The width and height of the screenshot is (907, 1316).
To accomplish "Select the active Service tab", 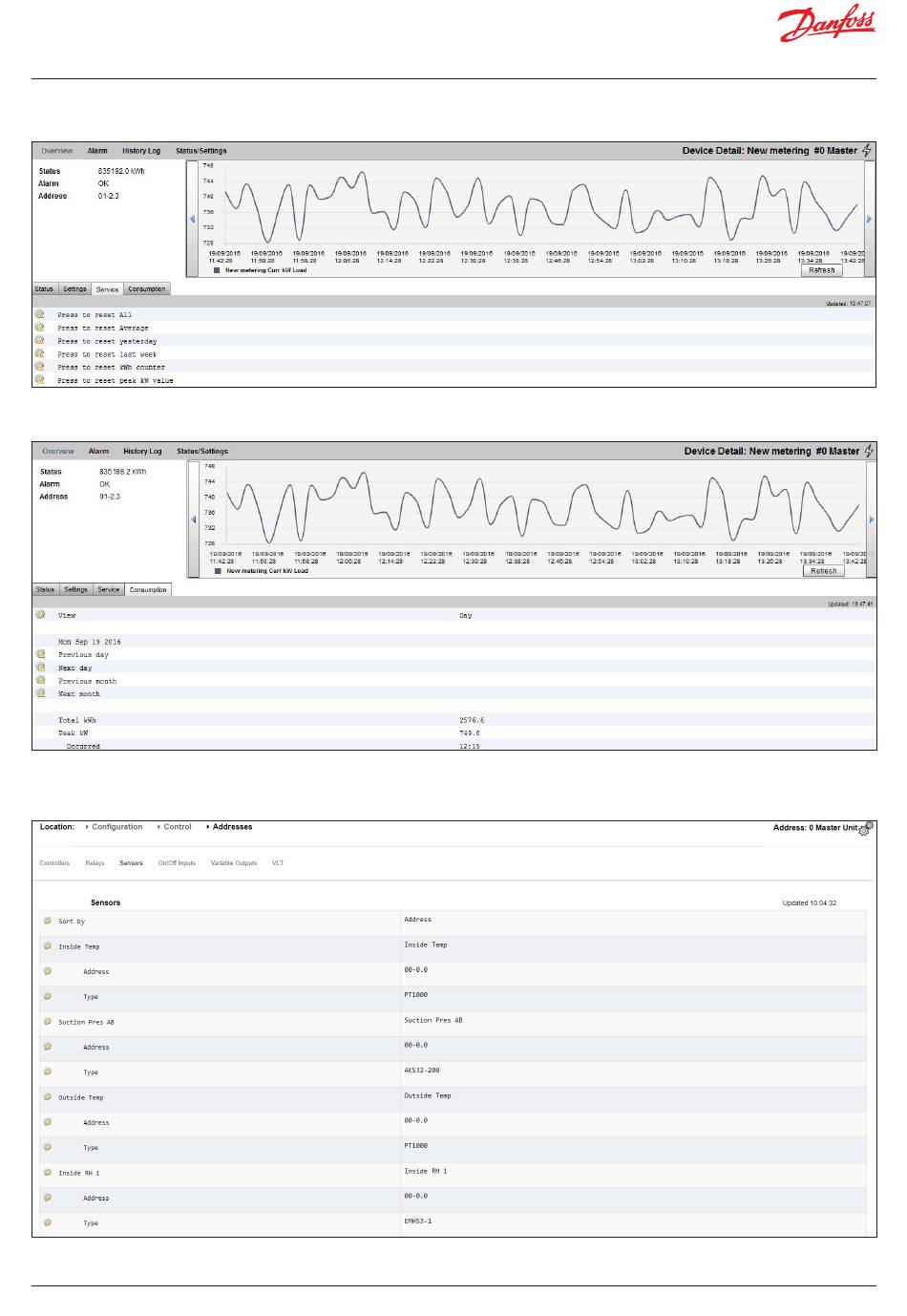I will click(108, 289).
